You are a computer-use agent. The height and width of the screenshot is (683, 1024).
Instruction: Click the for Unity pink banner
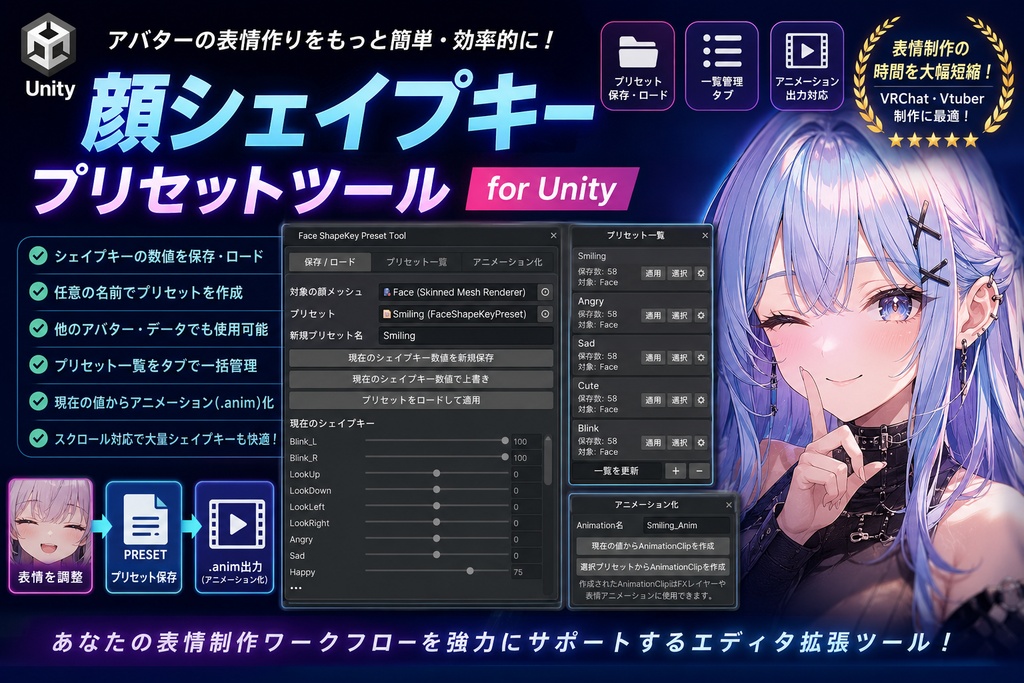pyautogui.click(x=552, y=189)
